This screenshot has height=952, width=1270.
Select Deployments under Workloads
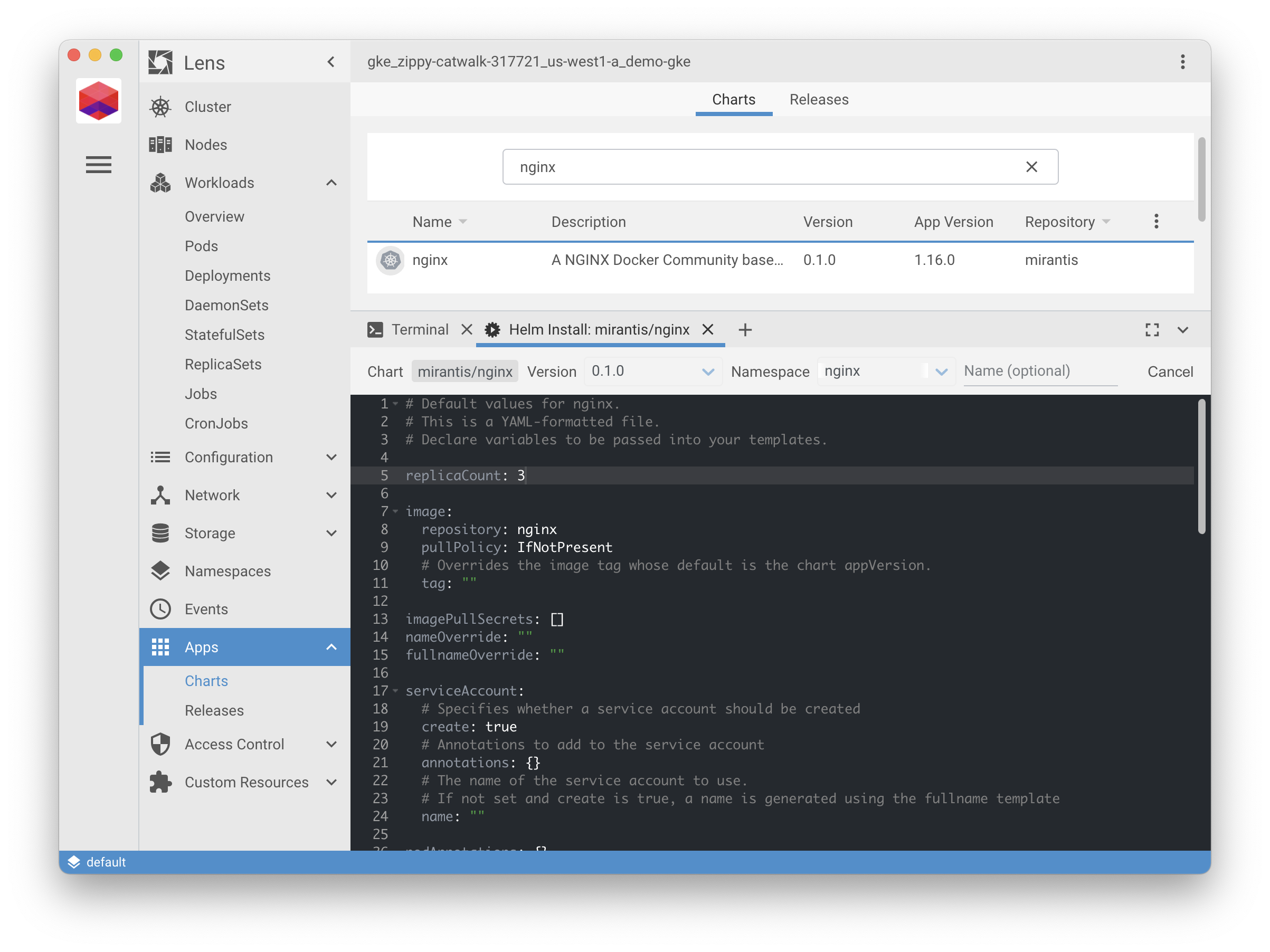pos(228,275)
